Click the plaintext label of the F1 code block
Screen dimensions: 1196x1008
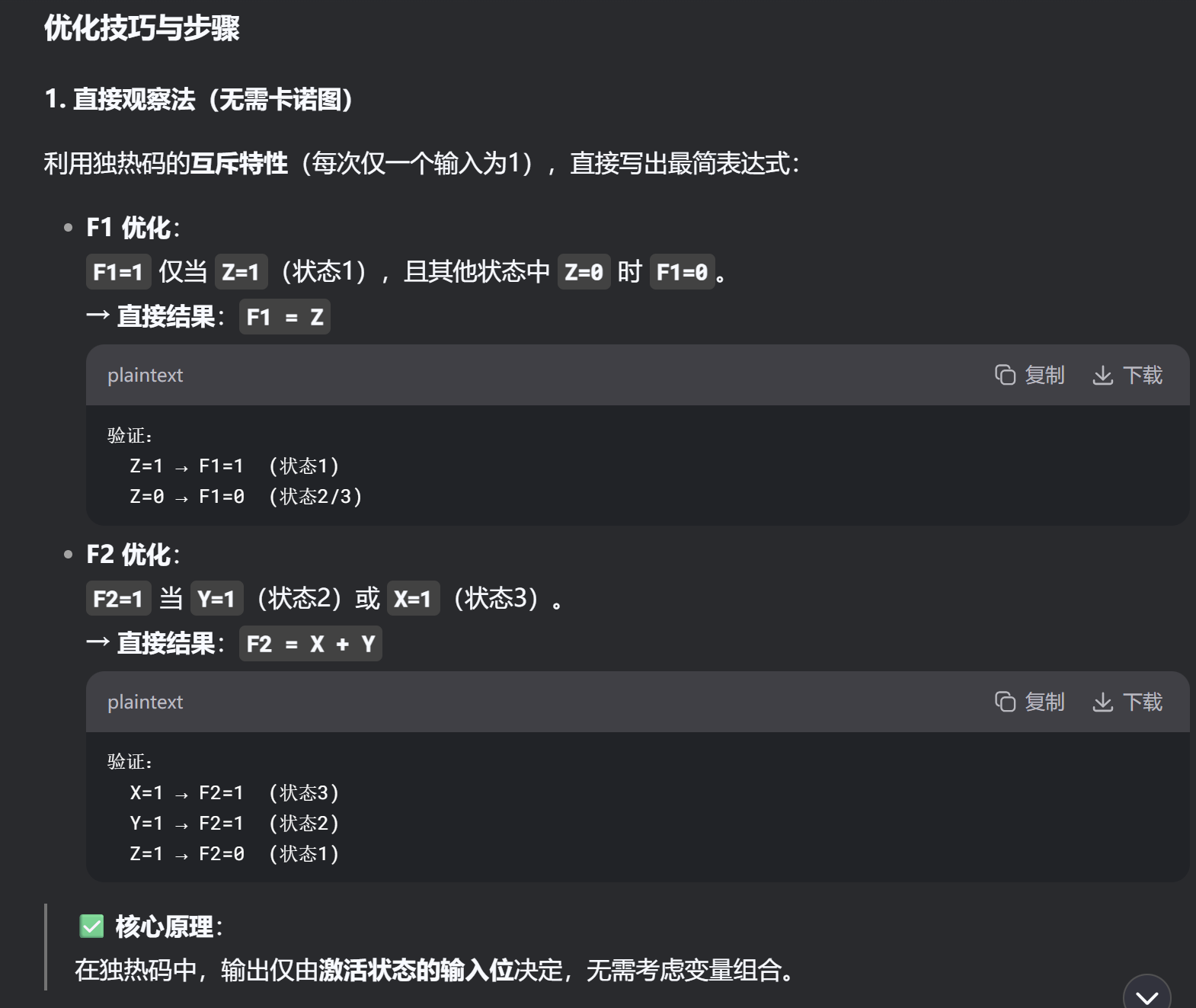[x=145, y=376]
